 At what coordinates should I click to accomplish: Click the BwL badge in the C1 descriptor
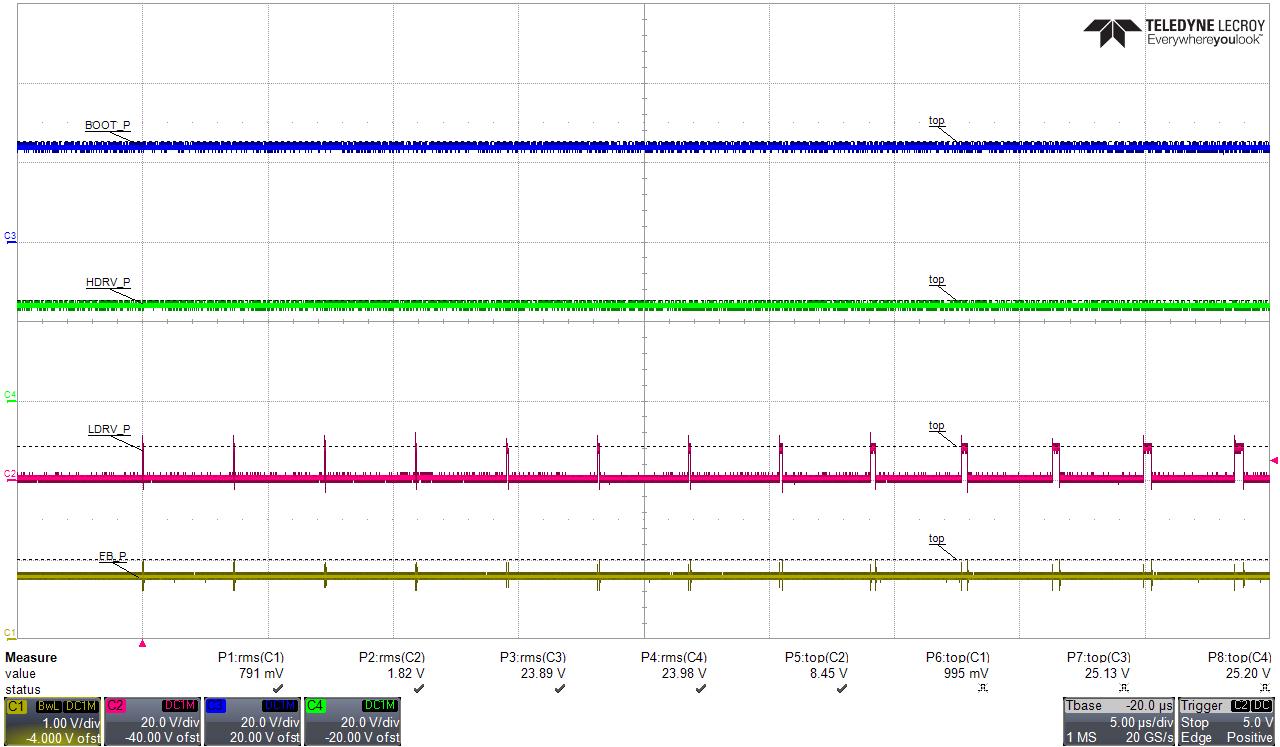[x=48, y=706]
